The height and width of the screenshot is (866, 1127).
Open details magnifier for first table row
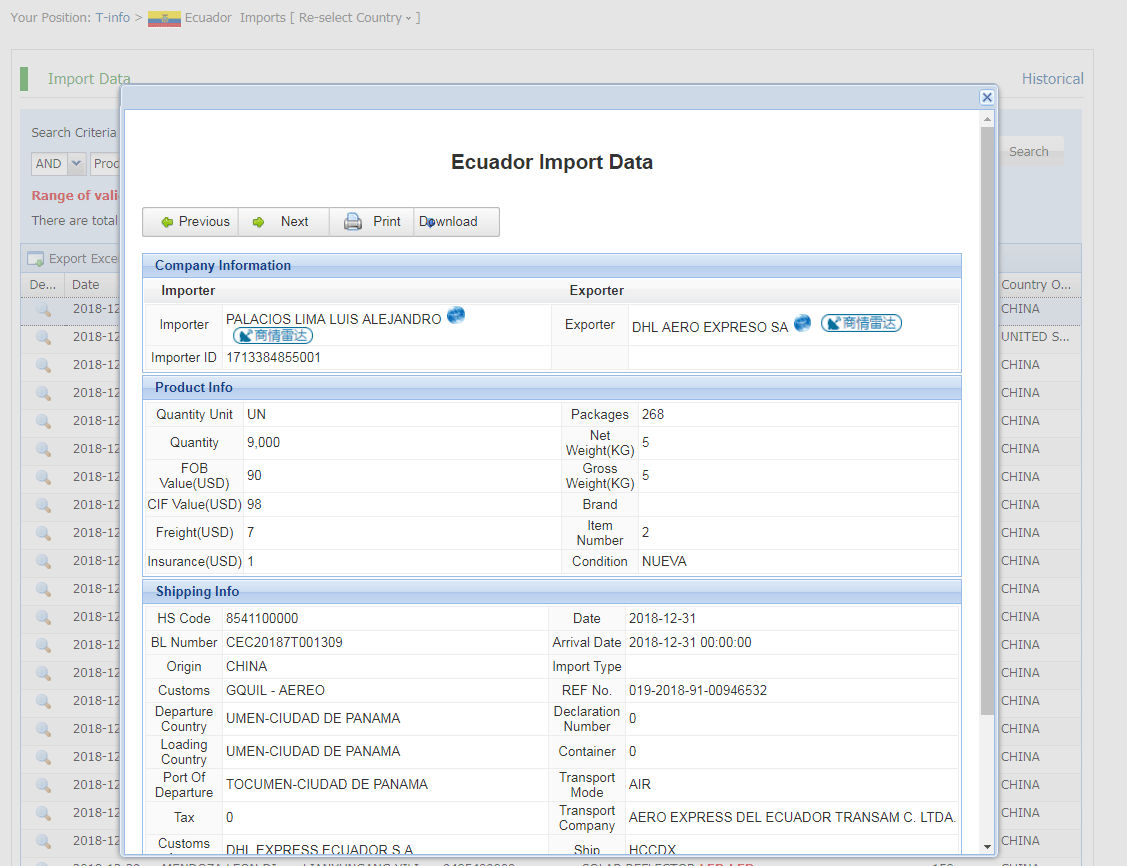(43, 309)
